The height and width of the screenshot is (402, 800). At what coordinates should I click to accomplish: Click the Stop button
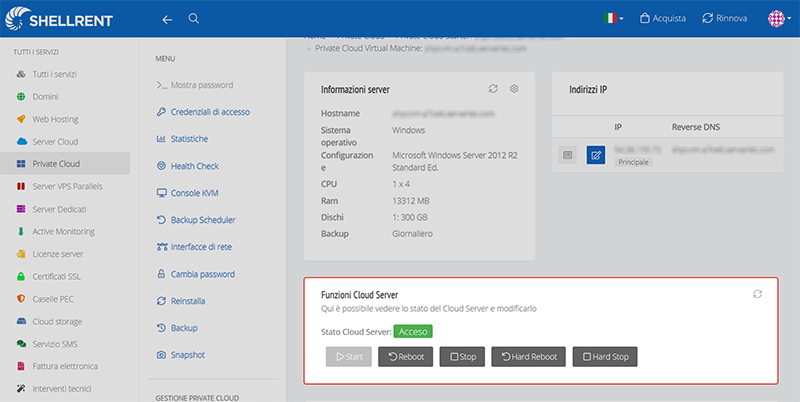[x=462, y=357]
